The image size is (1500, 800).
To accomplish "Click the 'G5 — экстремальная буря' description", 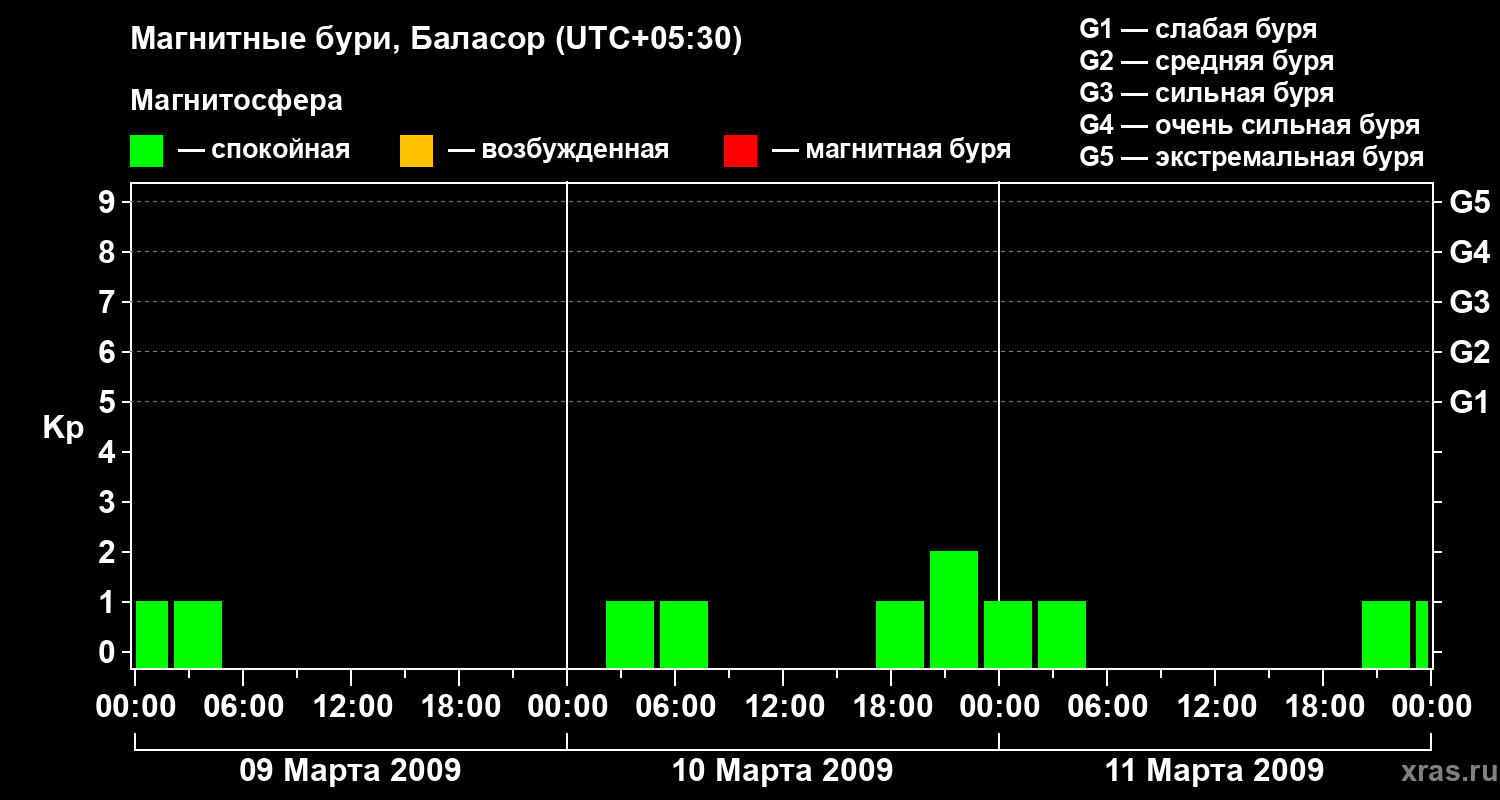I will pyautogui.click(x=1252, y=157).
